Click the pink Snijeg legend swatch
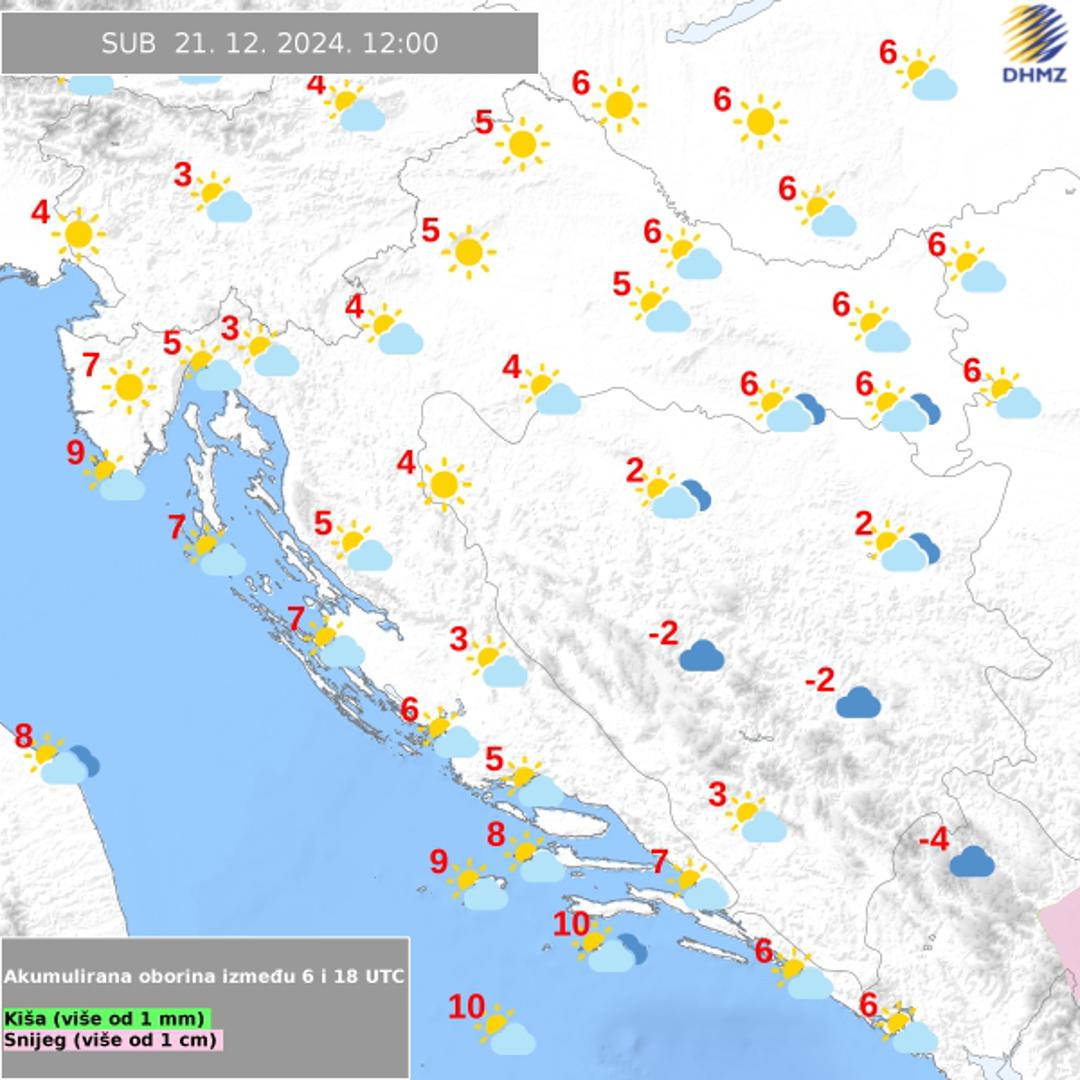This screenshot has height=1080, width=1080. click(x=112, y=1040)
